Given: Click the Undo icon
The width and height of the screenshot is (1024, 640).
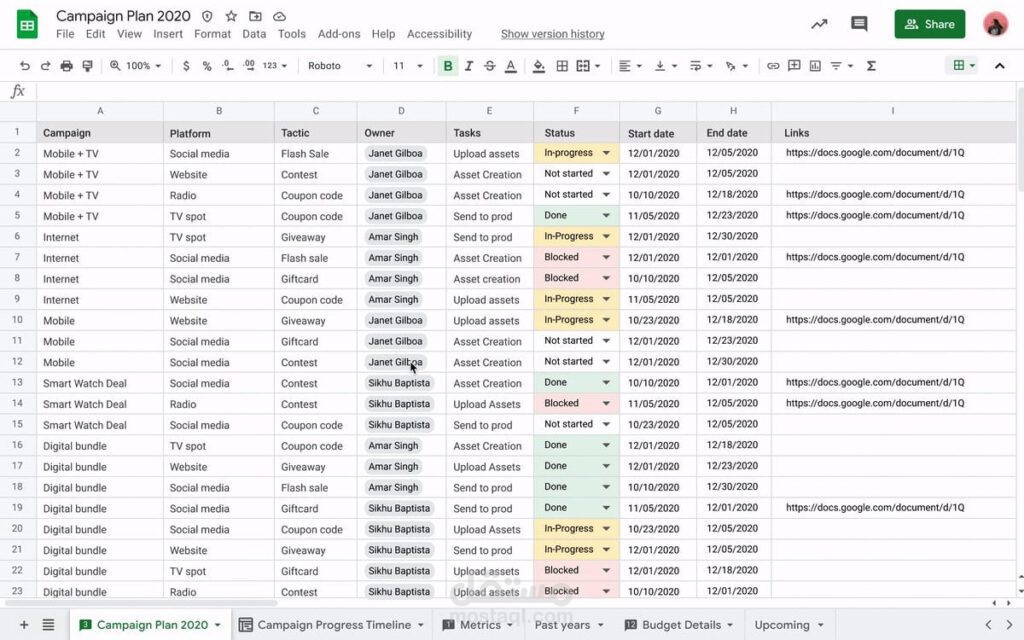Looking at the screenshot, I should [25, 66].
